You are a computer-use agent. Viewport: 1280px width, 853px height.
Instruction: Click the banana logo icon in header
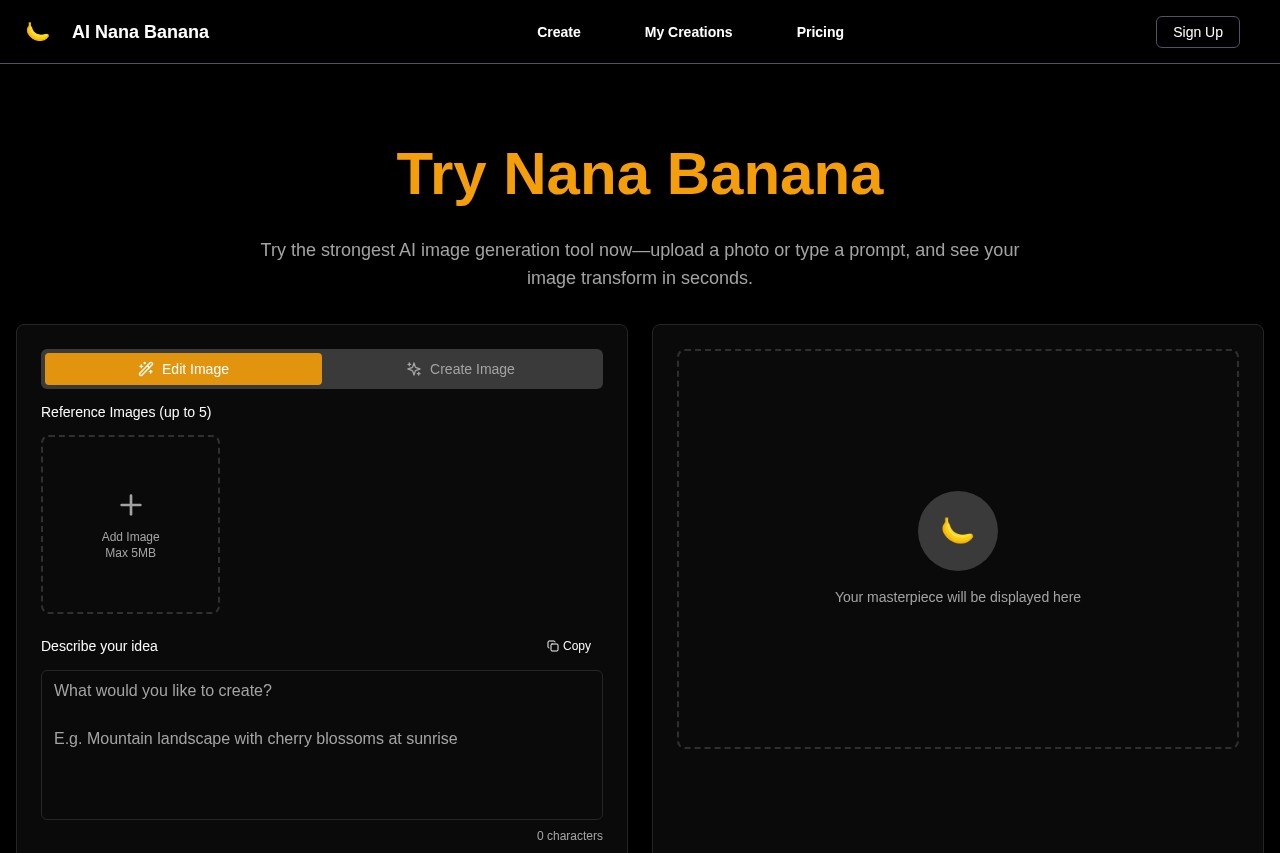click(38, 31)
